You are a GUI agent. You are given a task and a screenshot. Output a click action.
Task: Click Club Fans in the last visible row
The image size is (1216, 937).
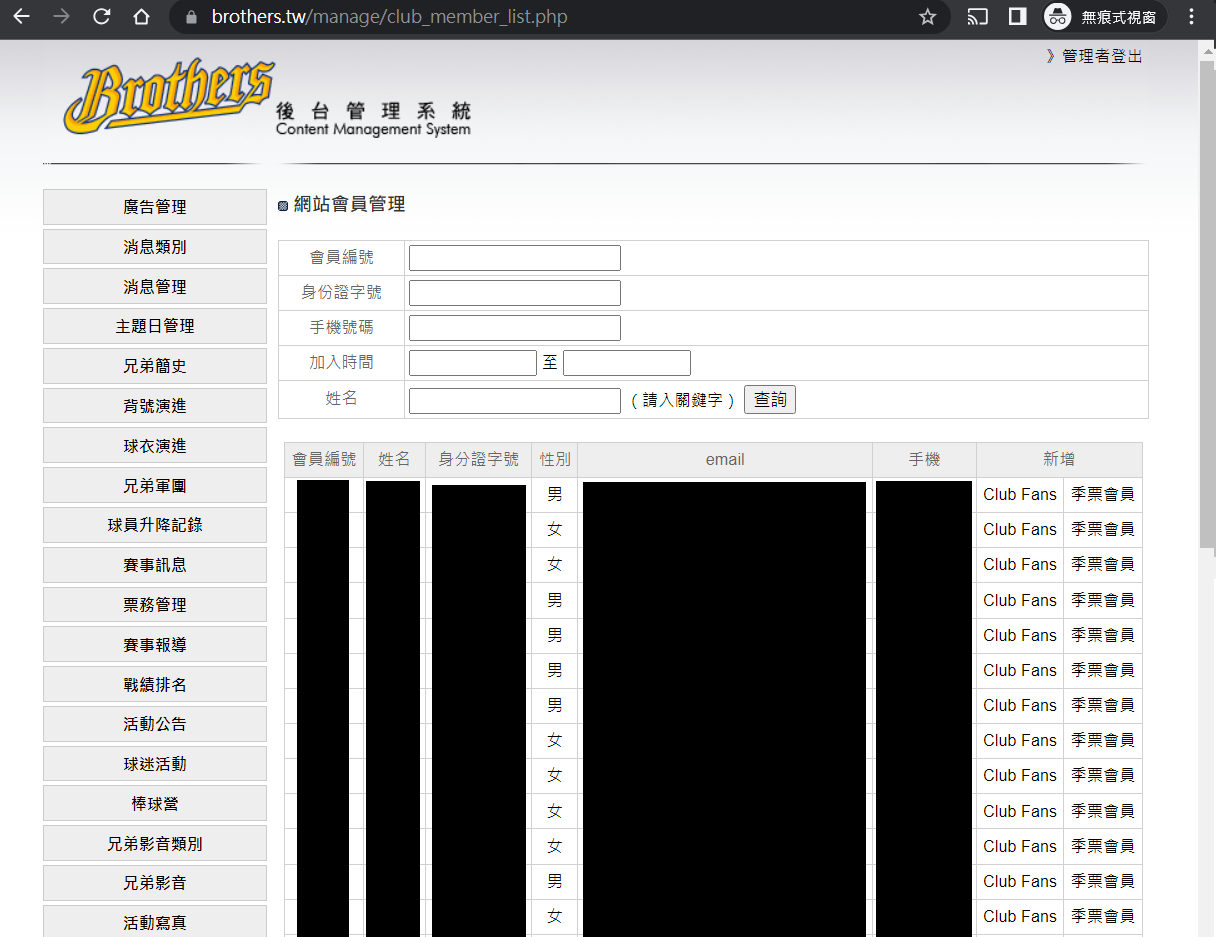click(1020, 916)
